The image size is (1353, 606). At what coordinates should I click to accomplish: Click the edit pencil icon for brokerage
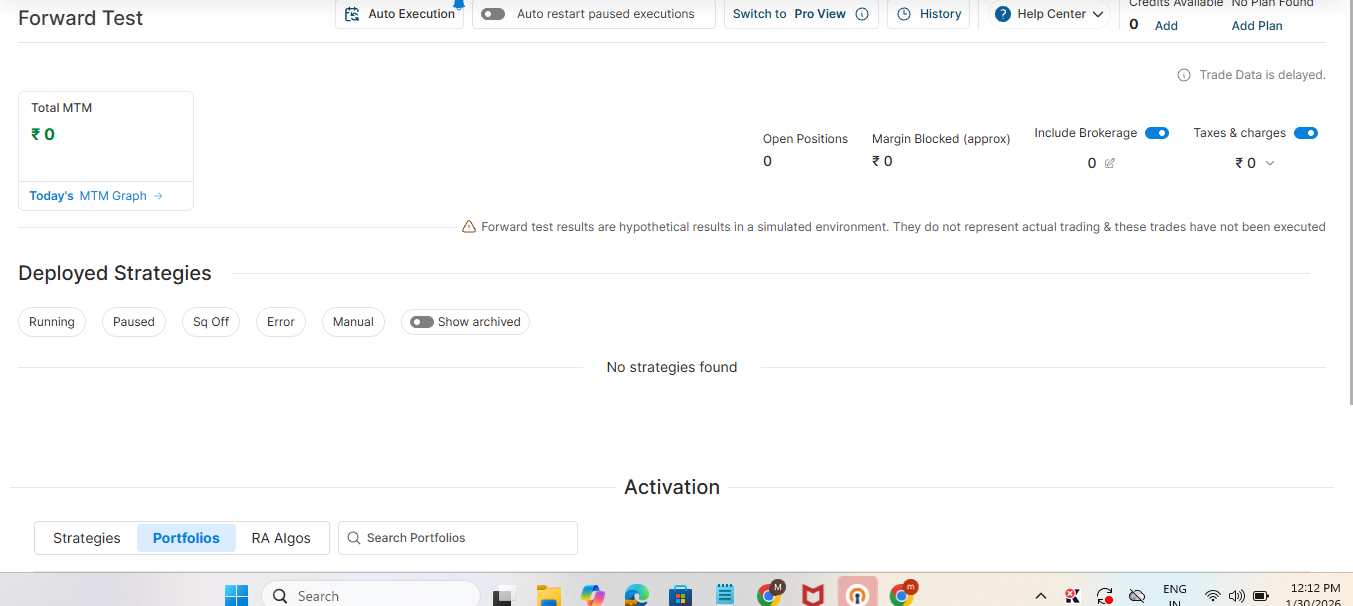1109,163
